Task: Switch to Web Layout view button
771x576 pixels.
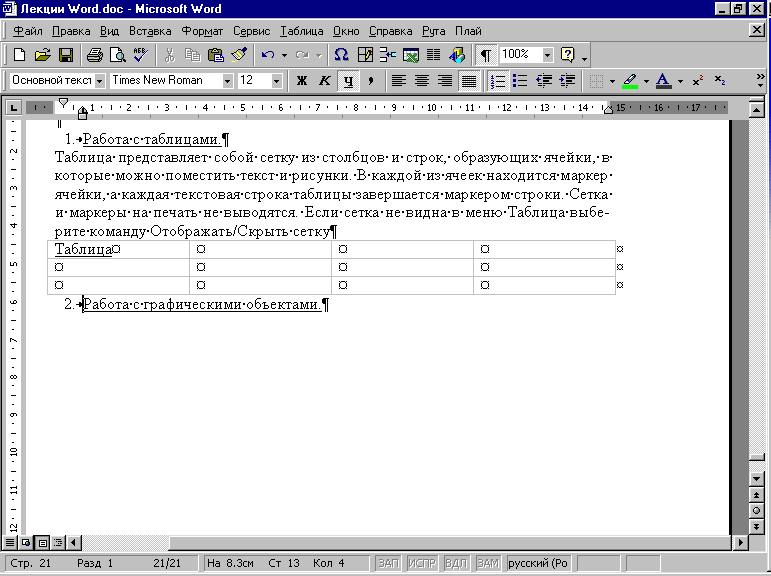Action: pos(26,543)
